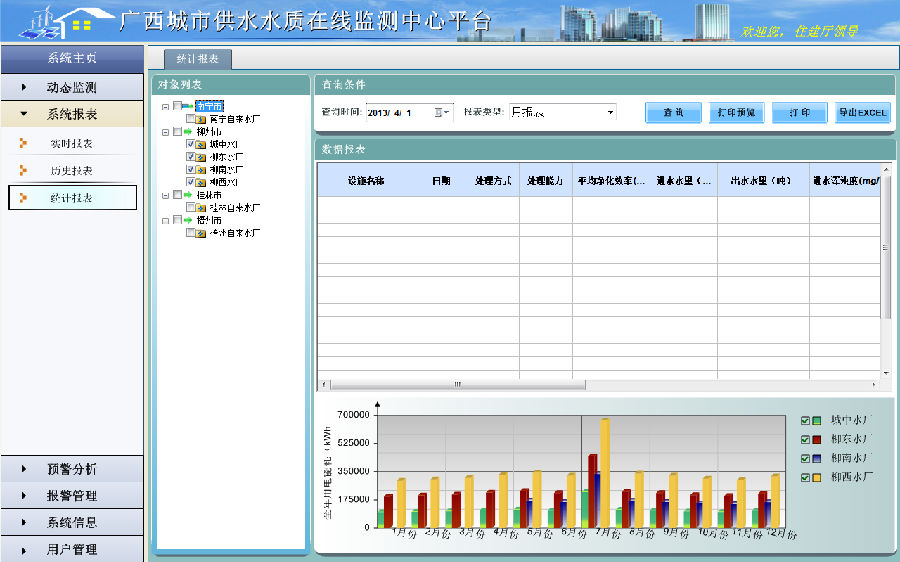The image size is (900, 562).
Task: Click the green arrow icon beside 柳州市
Action: coord(188,132)
